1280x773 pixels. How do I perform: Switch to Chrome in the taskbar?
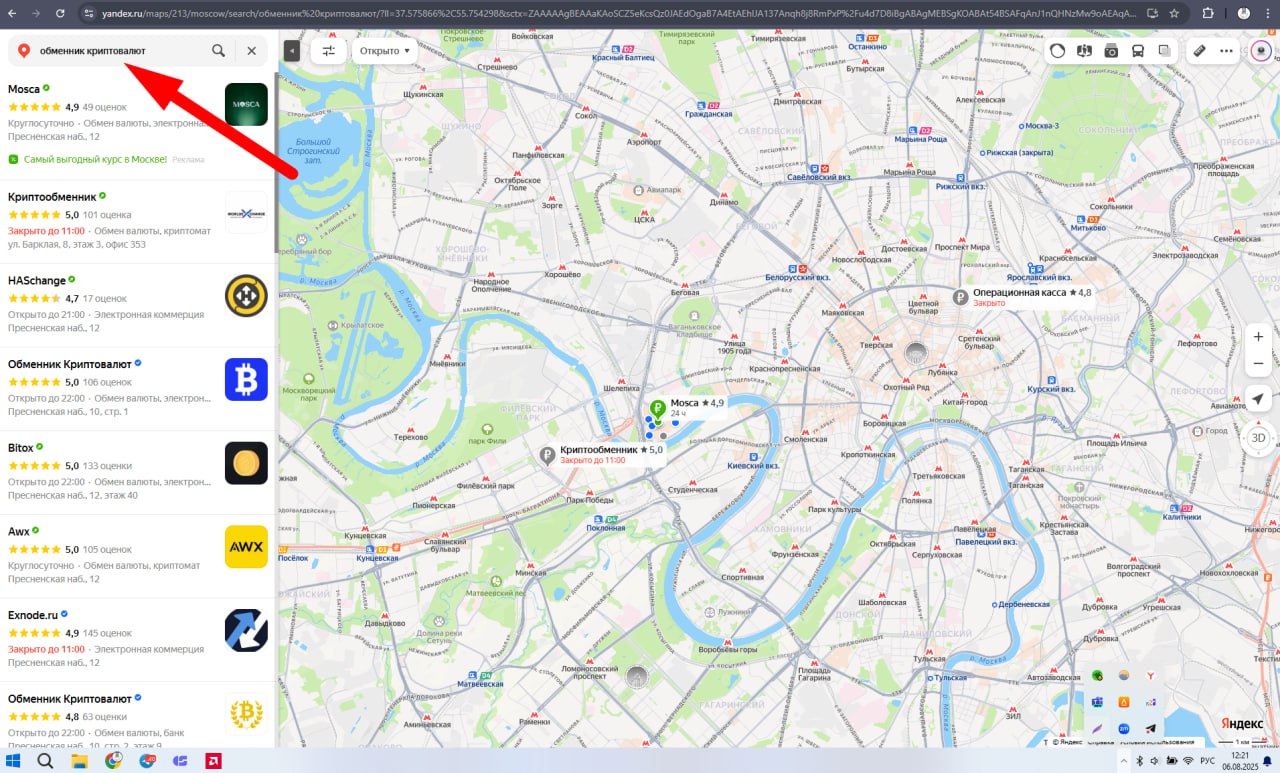[114, 761]
